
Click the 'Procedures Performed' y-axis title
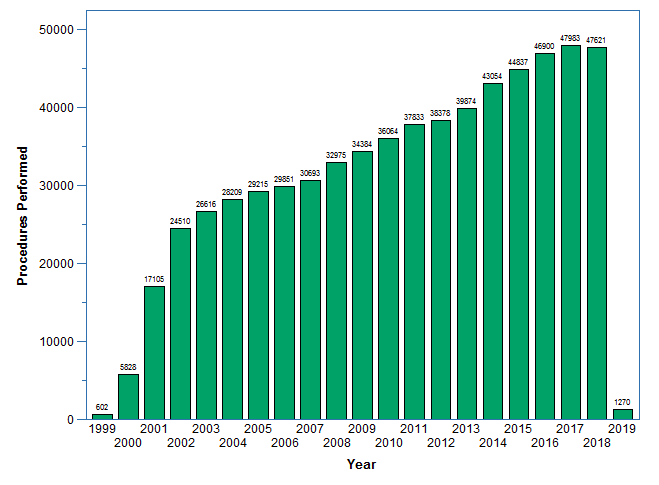tap(23, 216)
